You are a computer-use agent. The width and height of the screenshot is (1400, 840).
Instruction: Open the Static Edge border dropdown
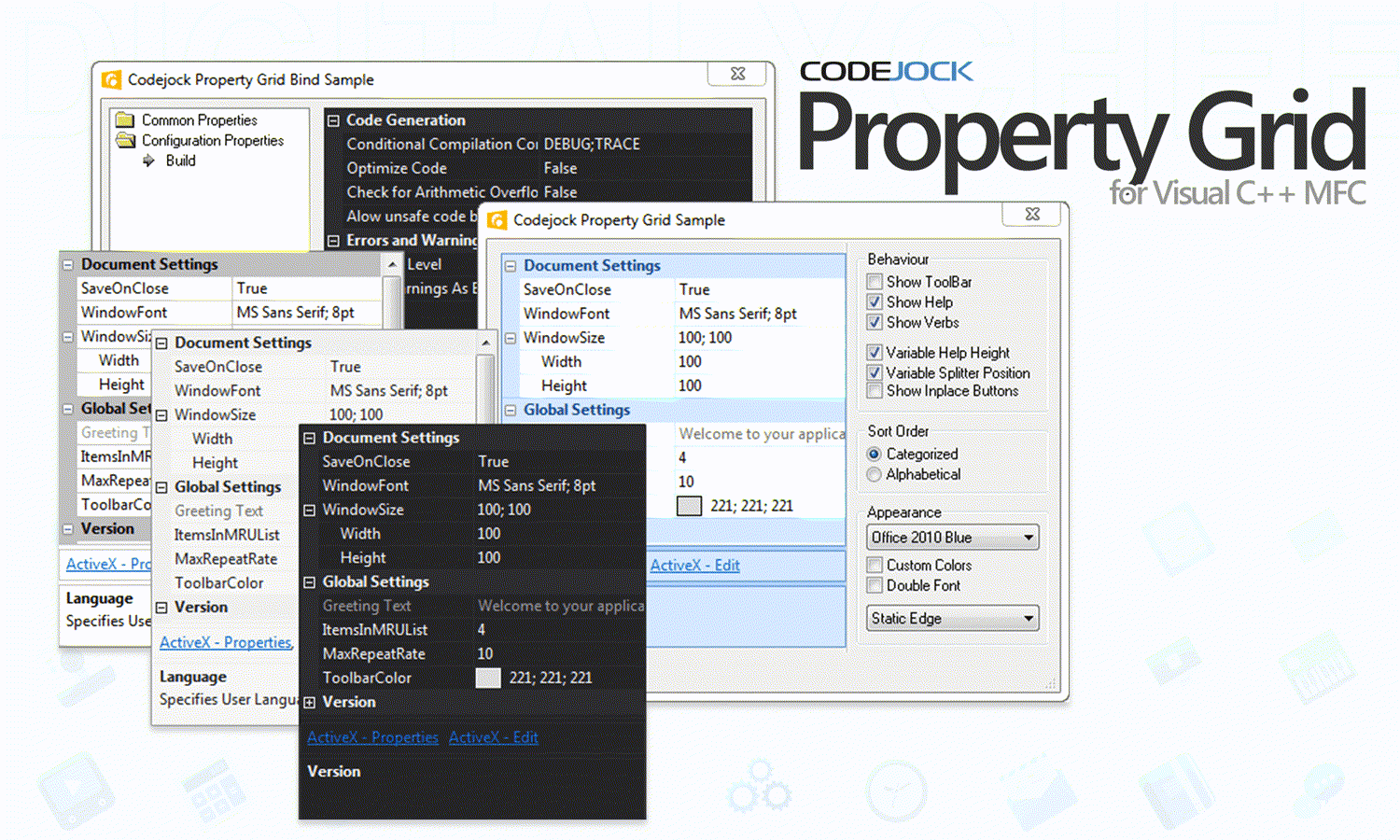point(952,618)
